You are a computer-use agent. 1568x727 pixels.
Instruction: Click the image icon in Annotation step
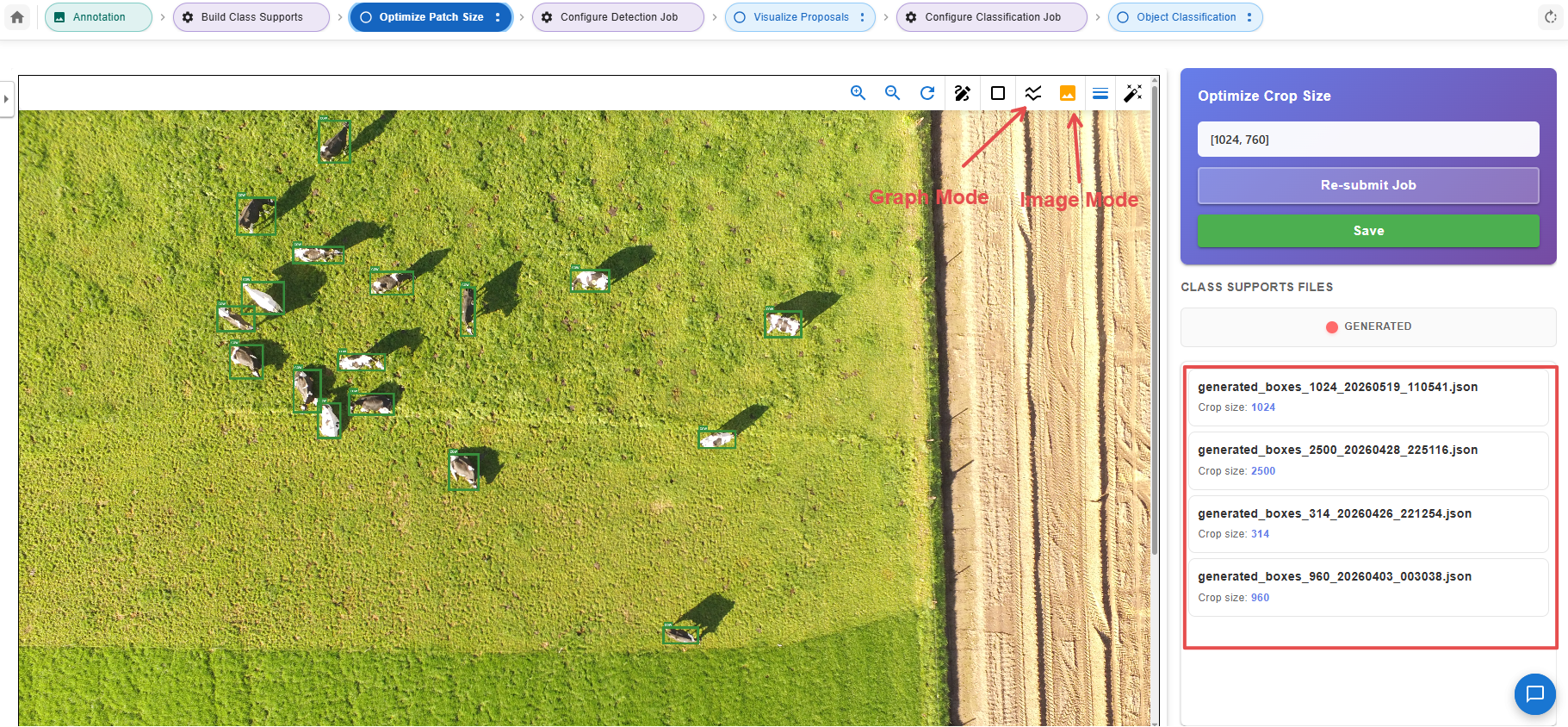[x=59, y=17]
